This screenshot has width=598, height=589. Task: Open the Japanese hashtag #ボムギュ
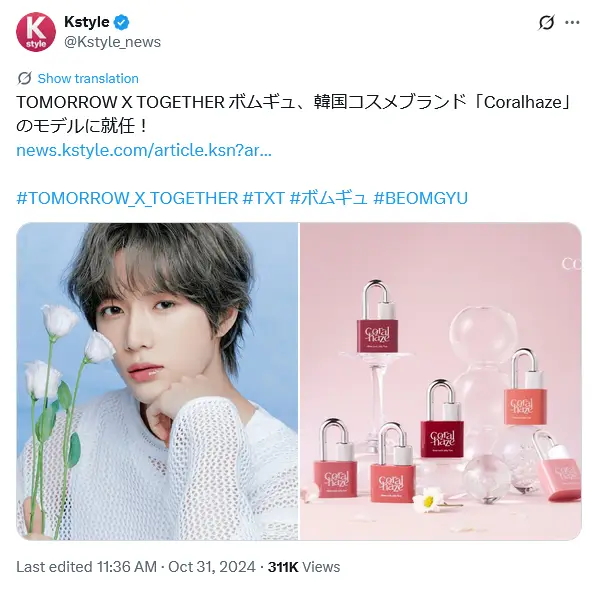click(328, 198)
